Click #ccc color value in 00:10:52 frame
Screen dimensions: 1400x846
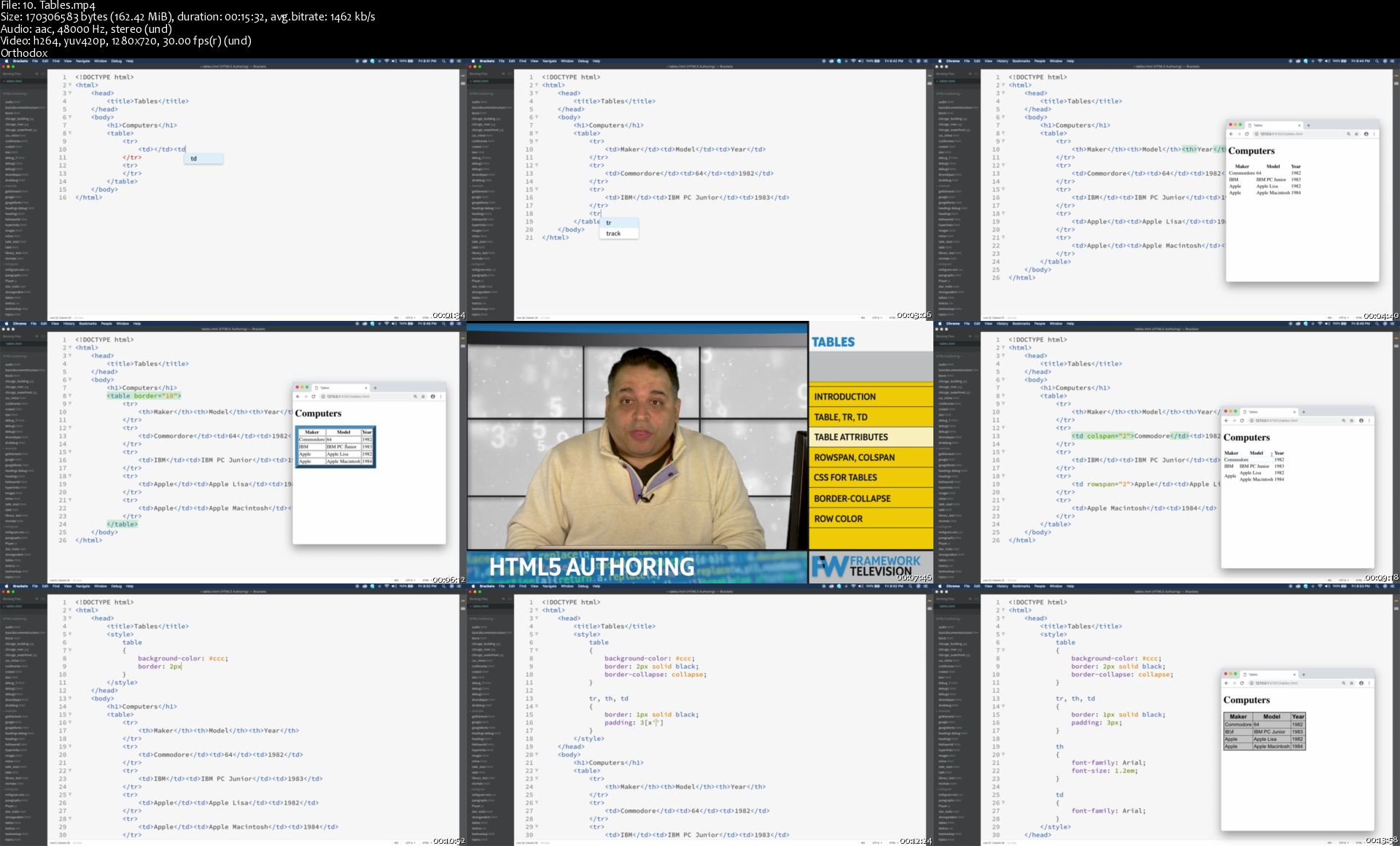coord(217,659)
